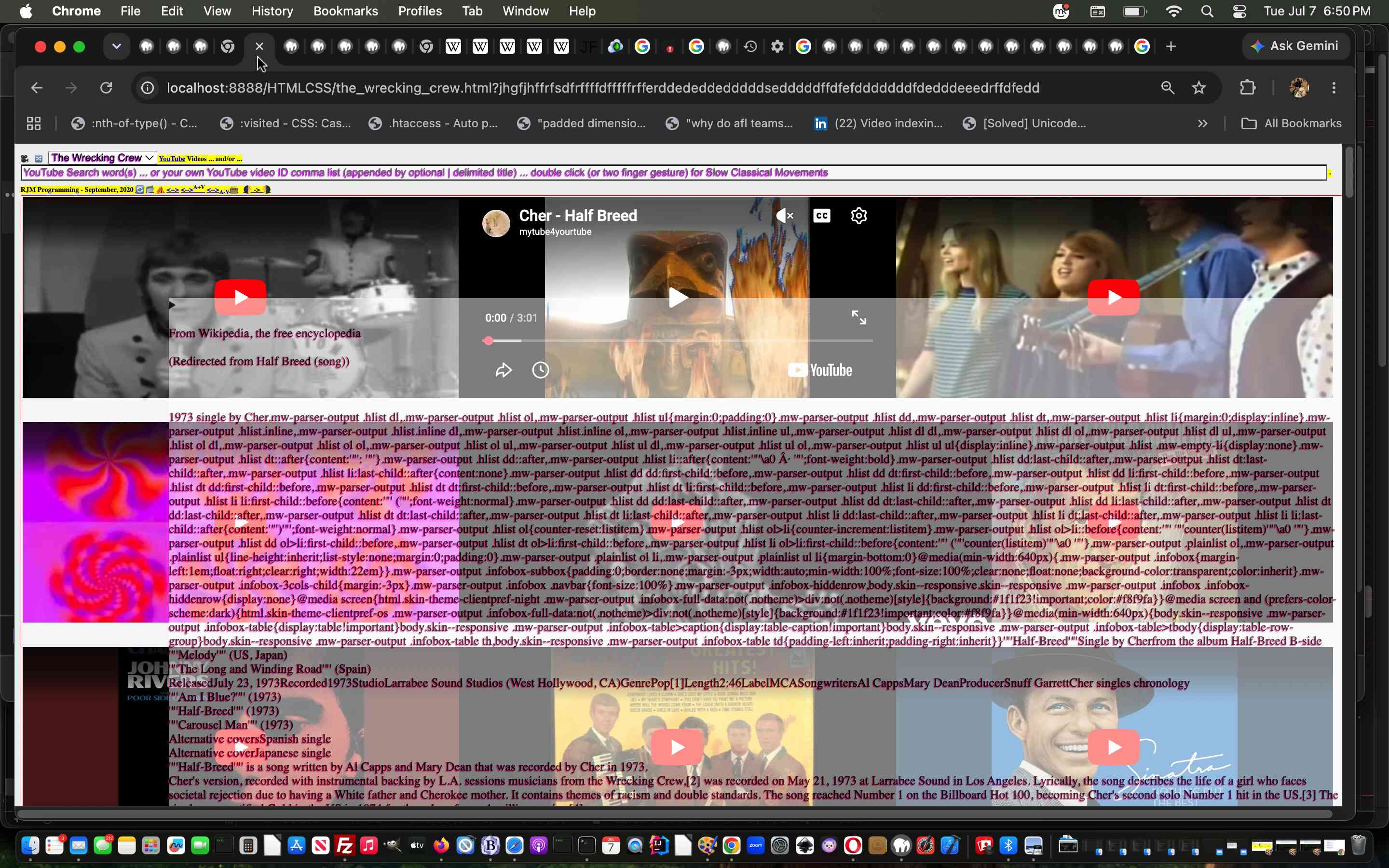This screenshot has width=1389, height=868.
Task: Toggle closed captions on Cher video
Action: click(822, 216)
